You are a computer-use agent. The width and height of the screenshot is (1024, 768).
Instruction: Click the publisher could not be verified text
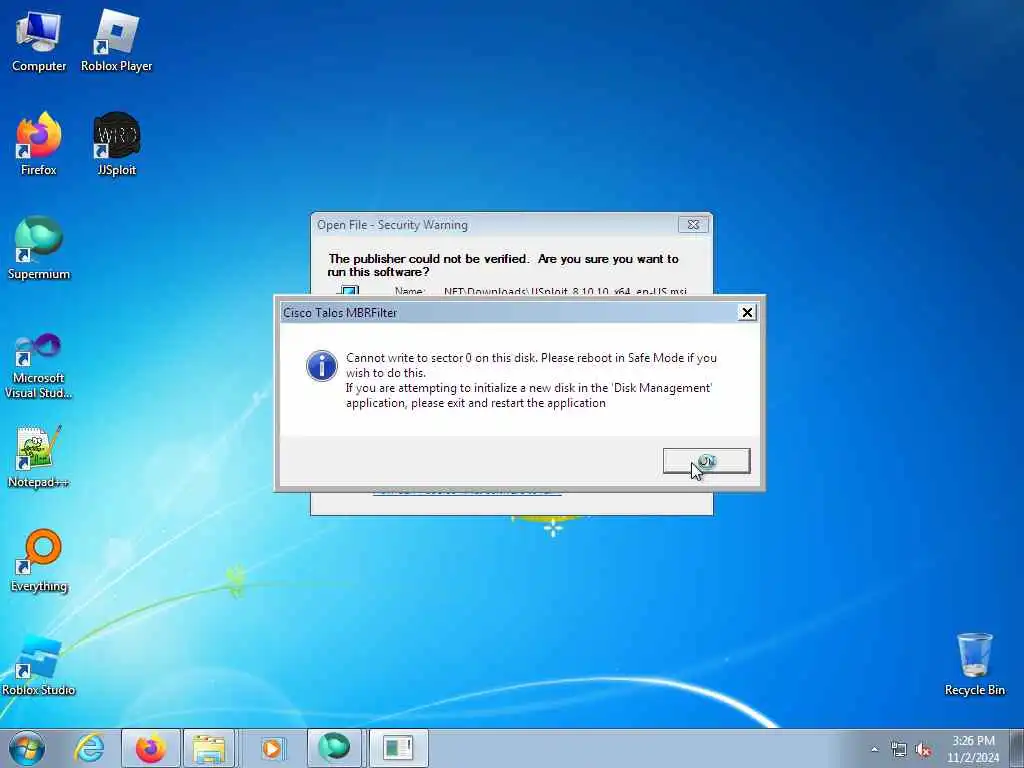(504, 265)
